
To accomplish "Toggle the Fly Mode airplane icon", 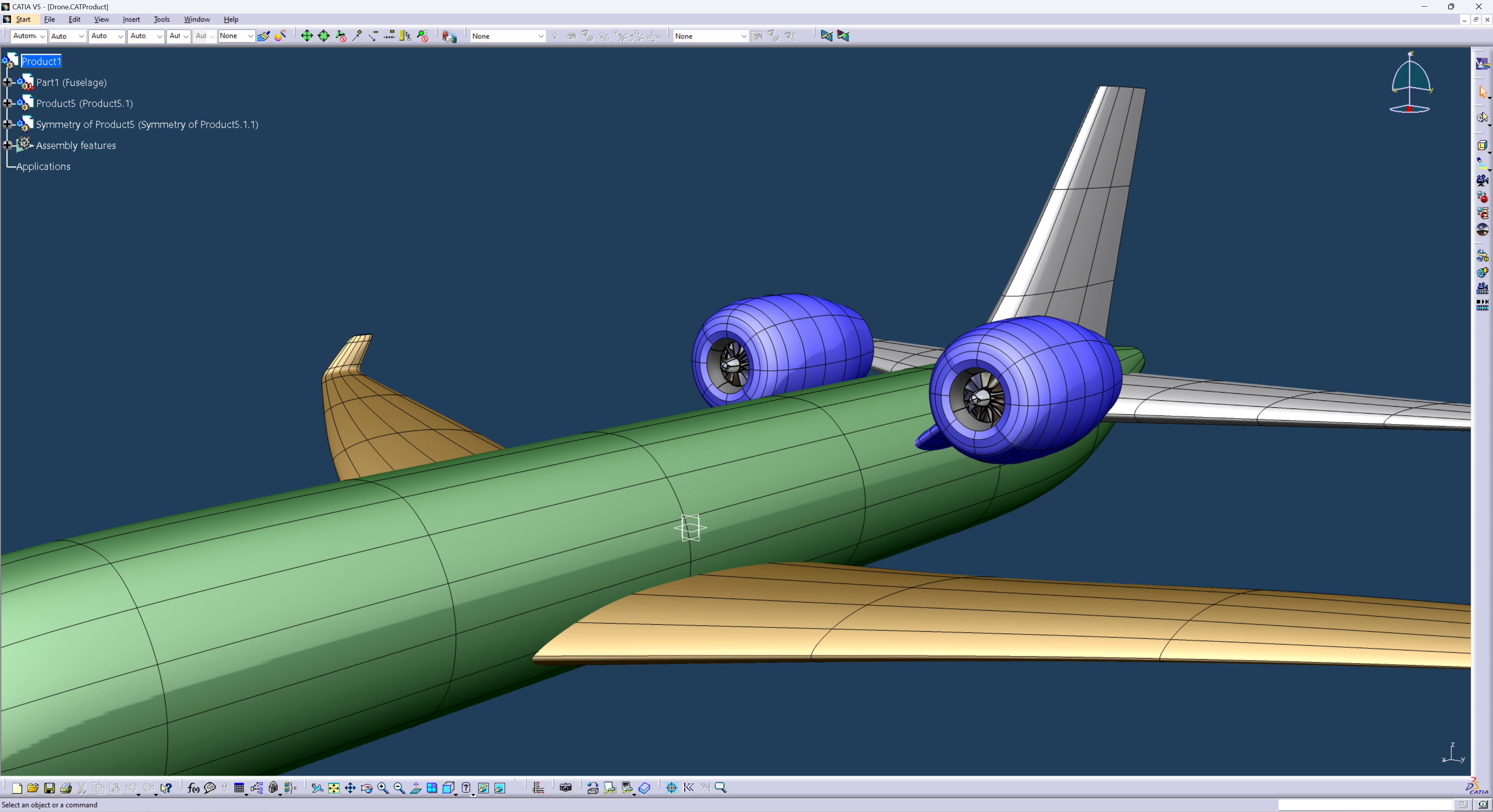I will pos(317,788).
